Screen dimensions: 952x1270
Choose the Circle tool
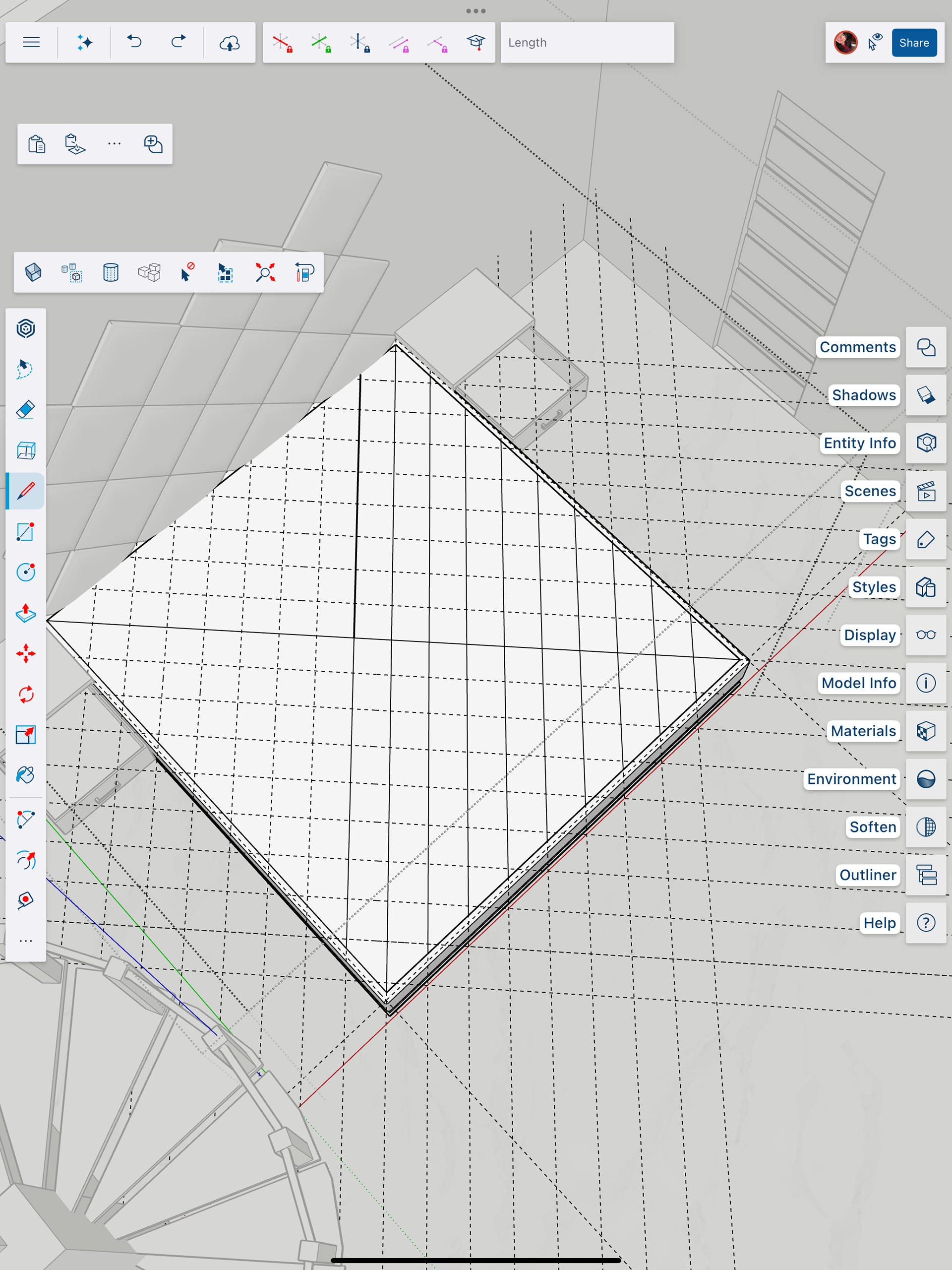tap(25, 572)
